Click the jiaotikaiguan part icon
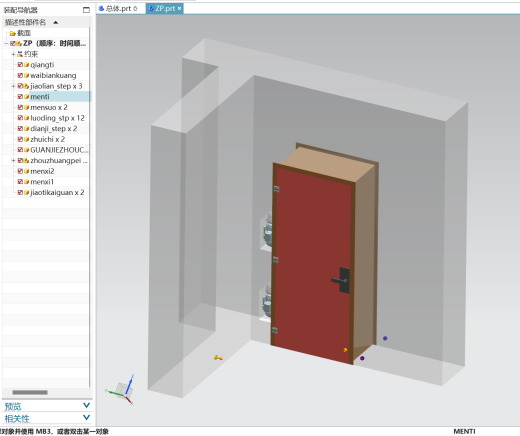520x436 pixels. pyautogui.click(x=26, y=193)
